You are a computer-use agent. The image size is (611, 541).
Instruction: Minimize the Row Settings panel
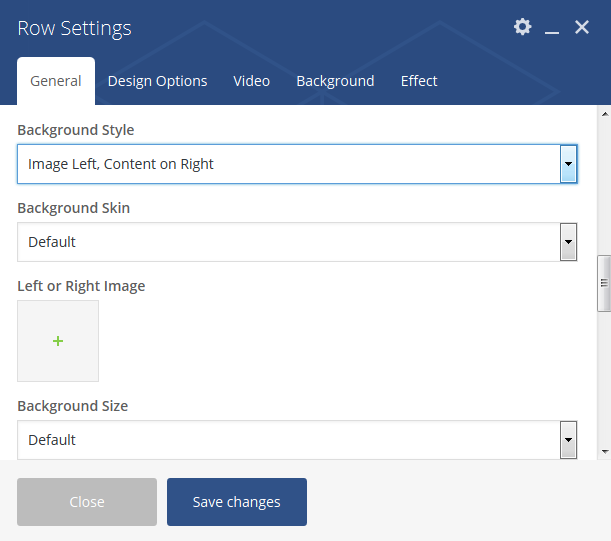coord(552,29)
